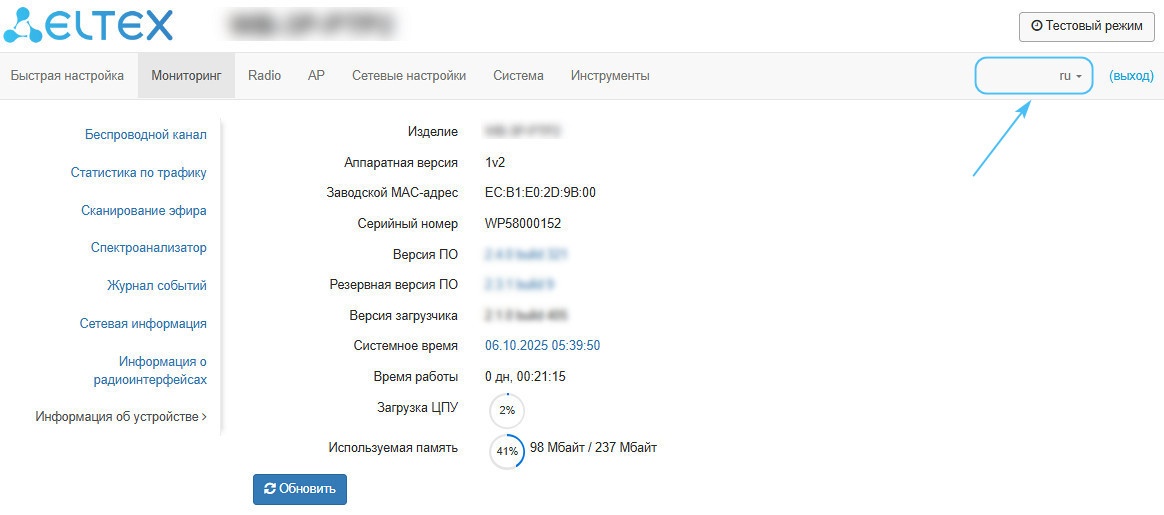The height and width of the screenshot is (515, 1164).
Task: Click the chevron beside Информация об устройстве
Action: click(204, 416)
